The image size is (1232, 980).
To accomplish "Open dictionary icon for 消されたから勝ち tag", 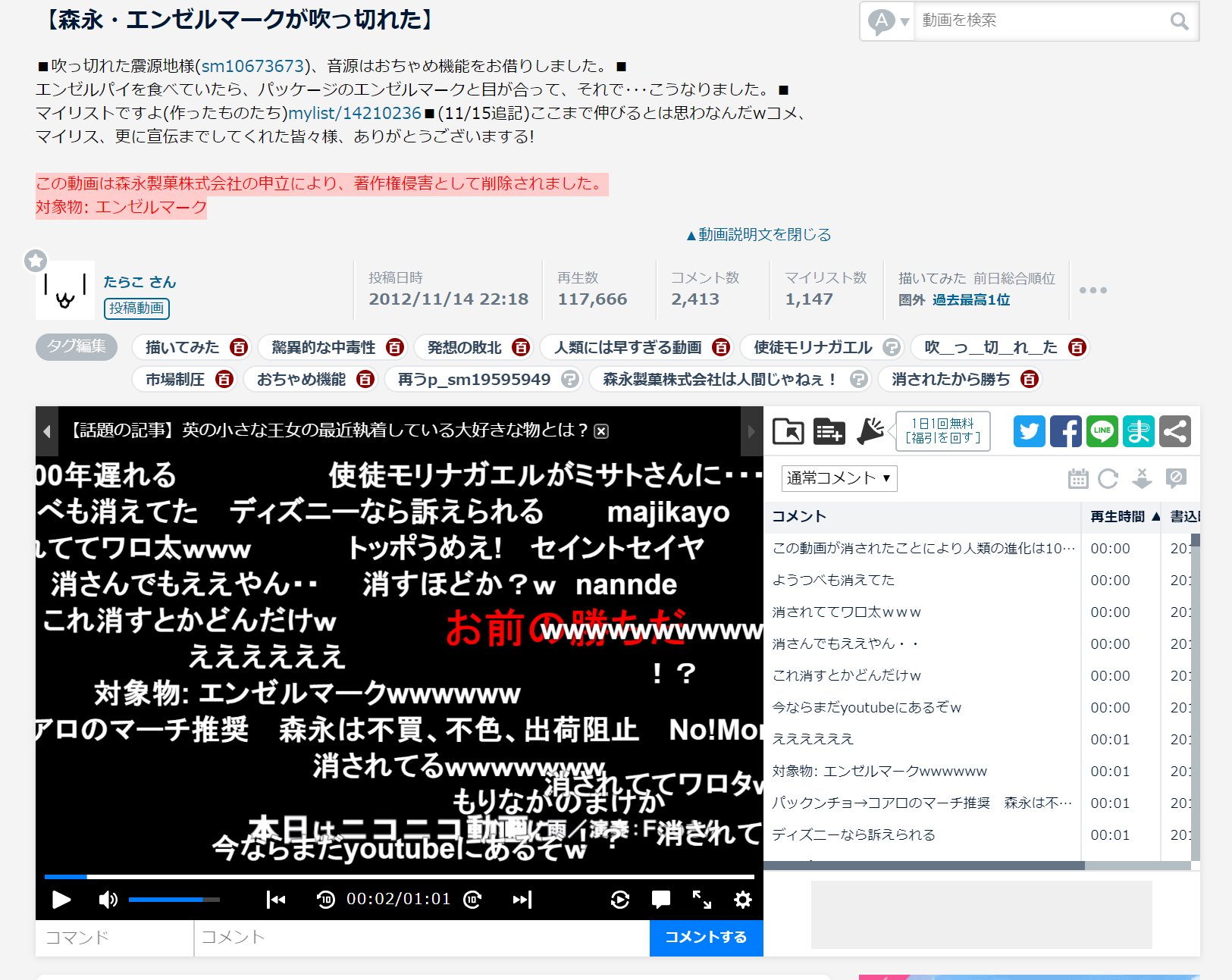I will coord(1029,379).
